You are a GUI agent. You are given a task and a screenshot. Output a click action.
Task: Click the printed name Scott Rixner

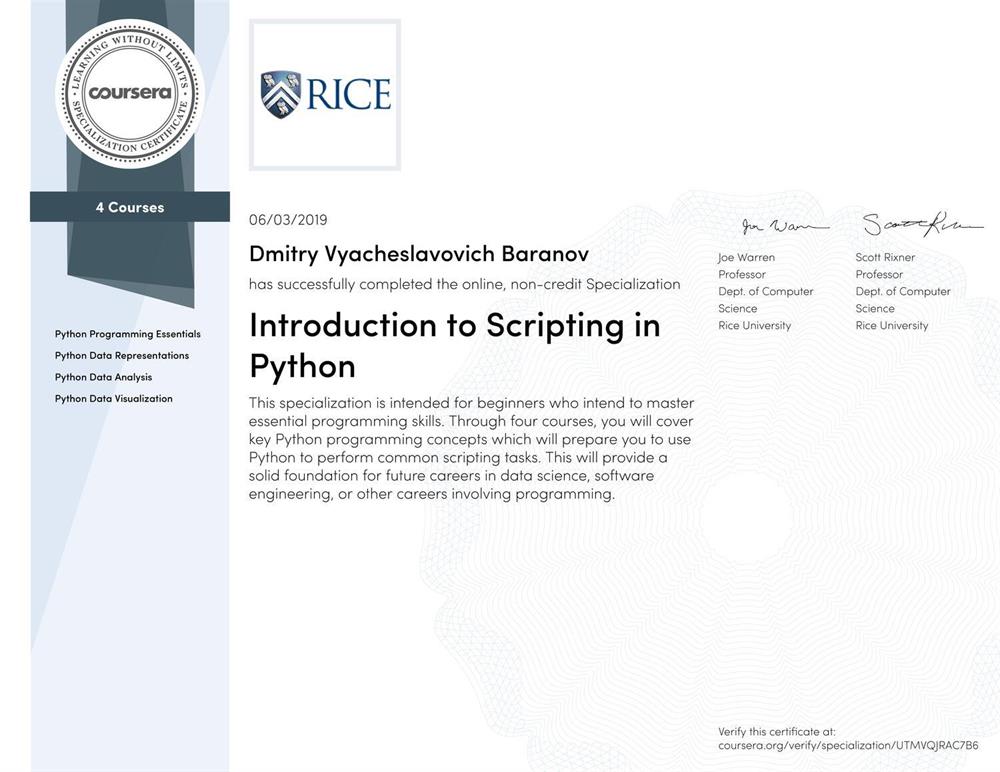coord(885,257)
